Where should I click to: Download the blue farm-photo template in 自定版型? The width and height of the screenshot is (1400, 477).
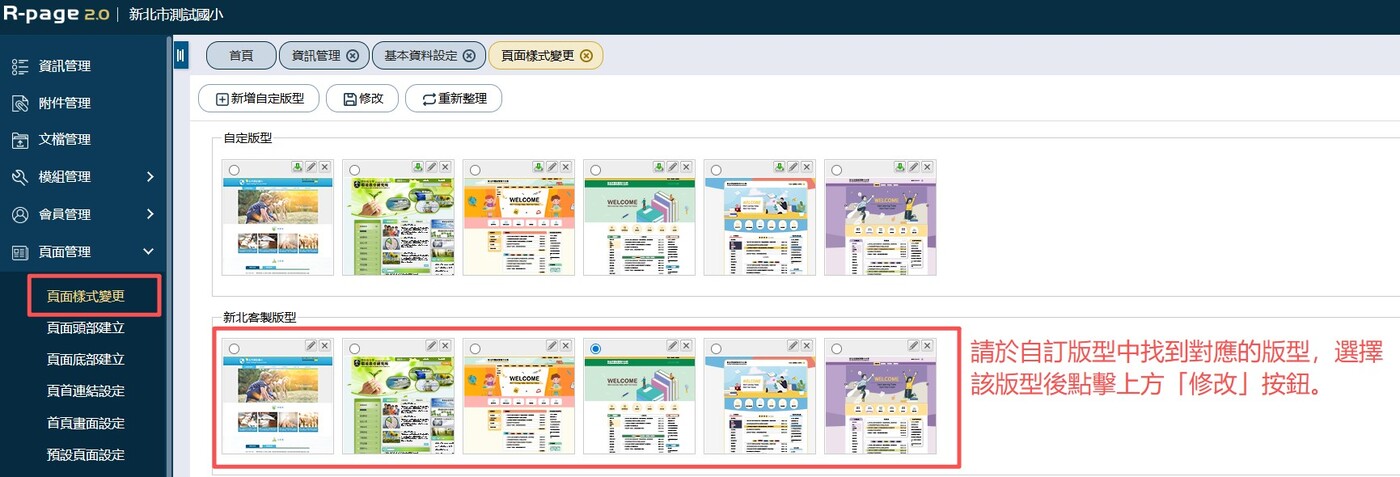pos(297,167)
